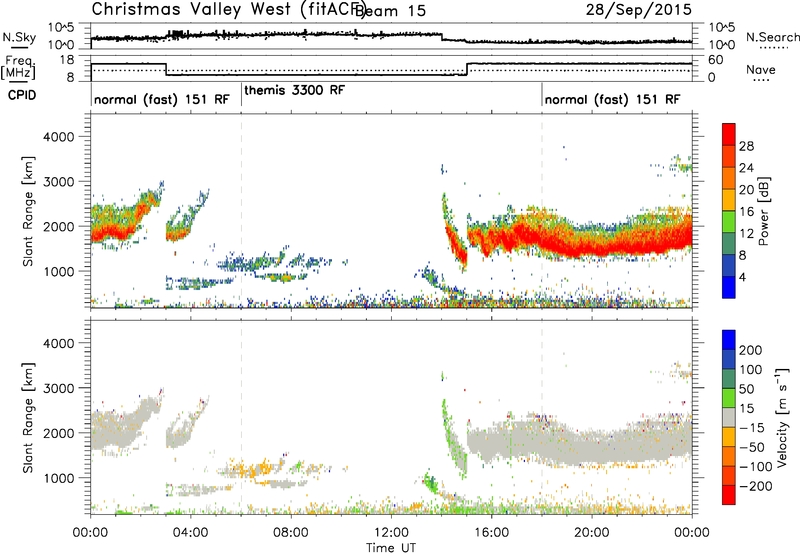Click the "Slant Range [km]" label of velocity panel
The image size is (800, 554).
tap(28, 418)
